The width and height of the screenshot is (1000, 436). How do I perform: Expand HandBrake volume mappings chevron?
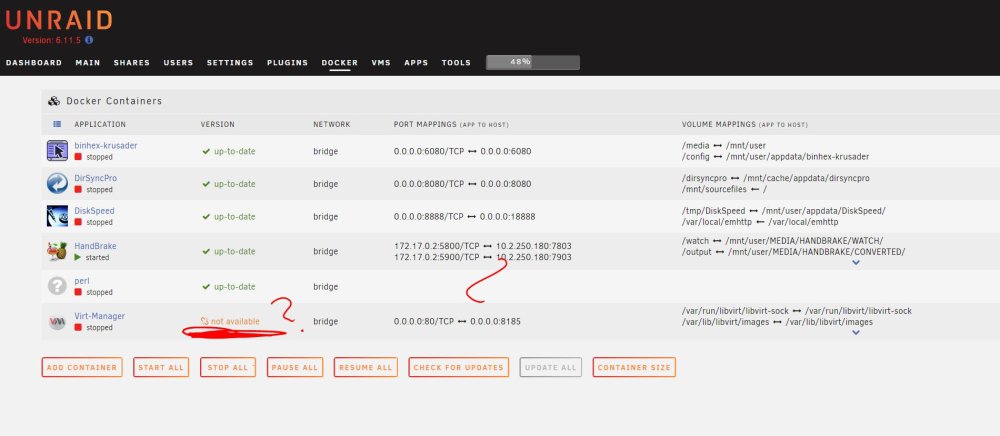point(856,262)
